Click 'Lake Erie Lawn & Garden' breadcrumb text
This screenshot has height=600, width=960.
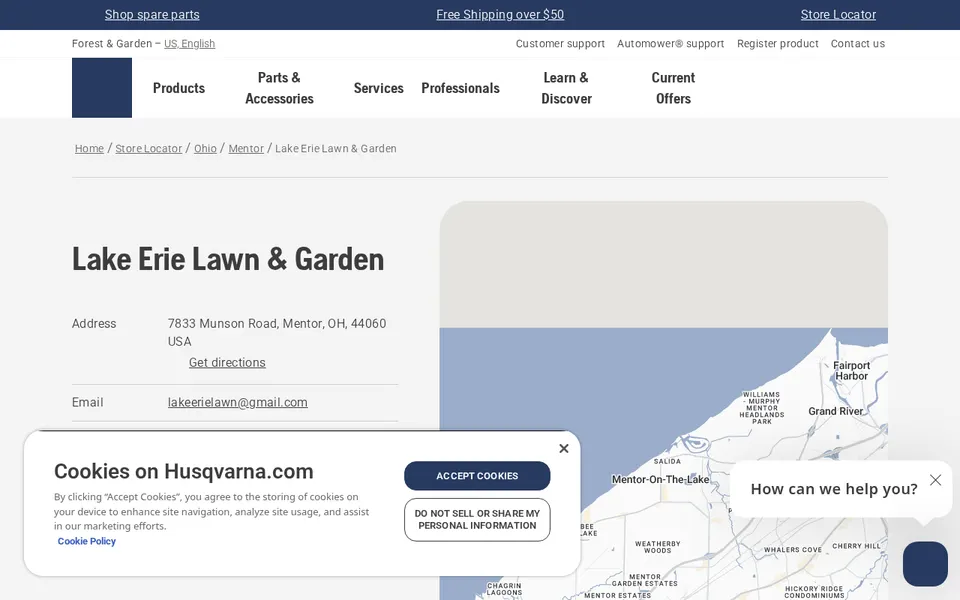(x=336, y=149)
